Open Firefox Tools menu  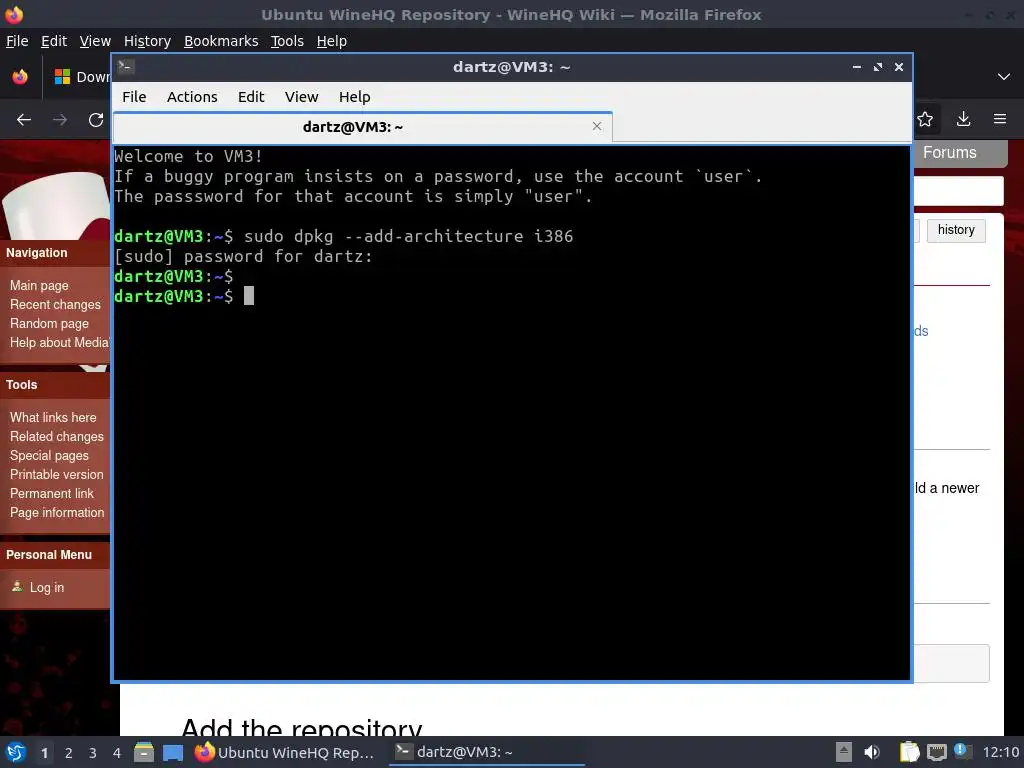[287, 41]
